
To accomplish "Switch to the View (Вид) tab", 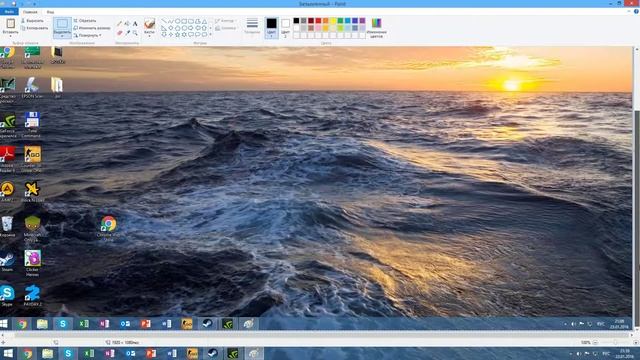I will point(50,12).
